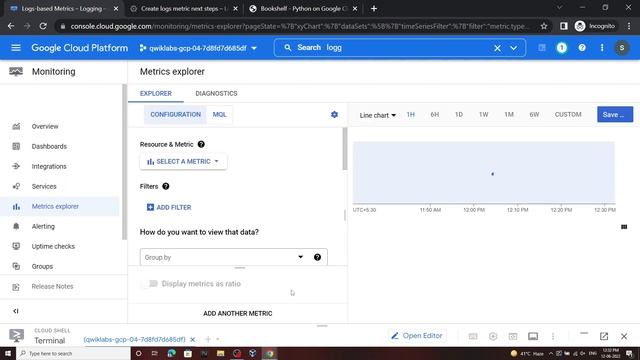Click the Google Cloud Platform logo
Image resolution: width=640 pixels, height=360 pixels.
pyautogui.click(x=80, y=48)
